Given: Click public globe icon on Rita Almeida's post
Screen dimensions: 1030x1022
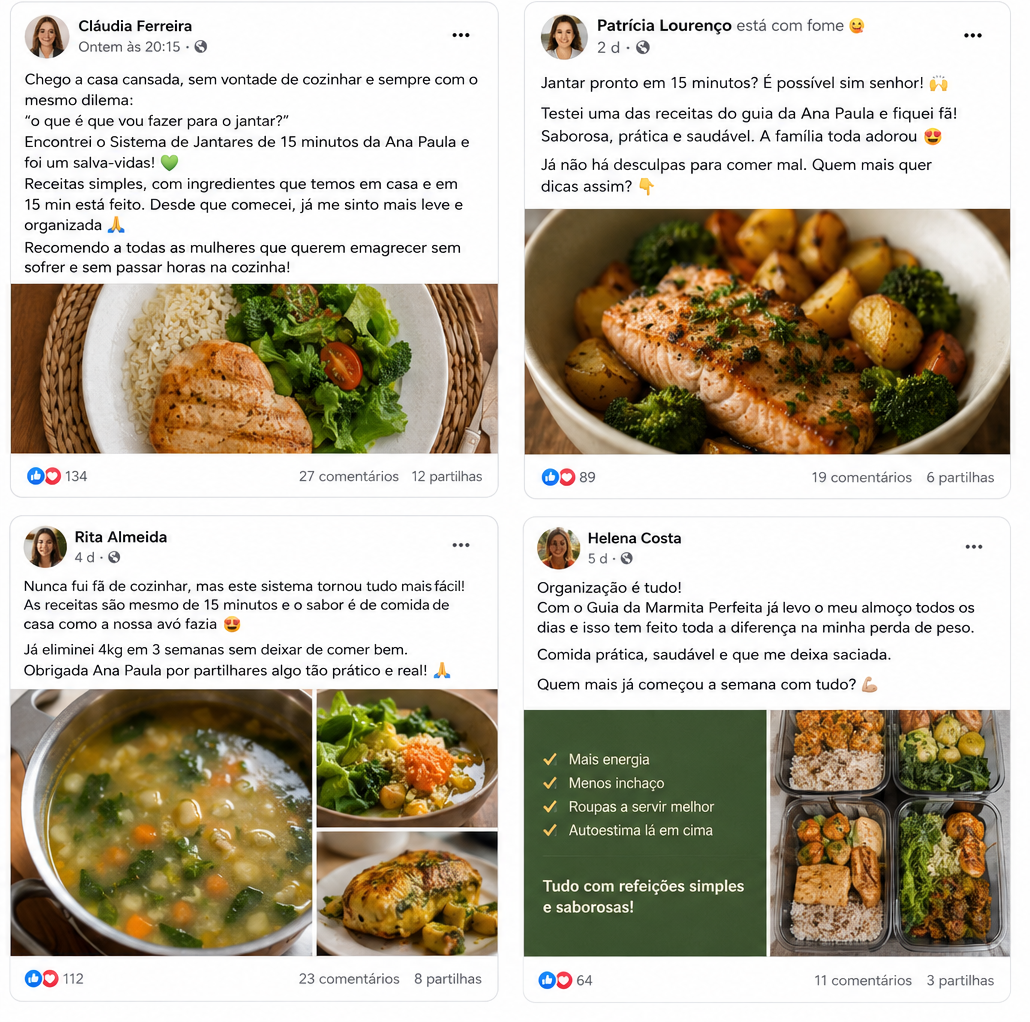Looking at the screenshot, I should point(114,557).
